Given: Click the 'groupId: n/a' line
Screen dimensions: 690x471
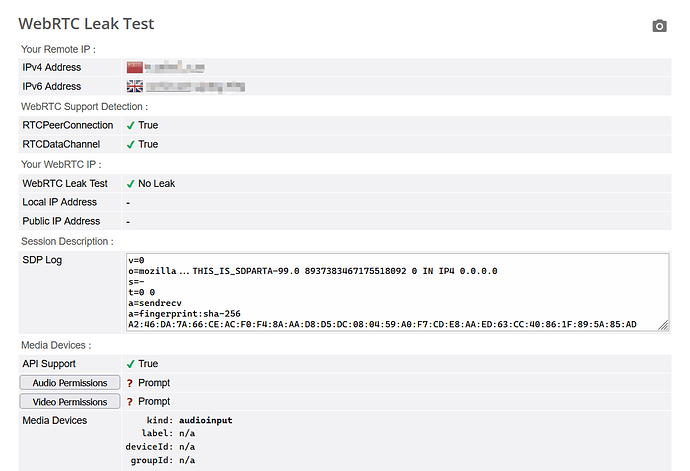Looking at the screenshot, I should 163,460.
